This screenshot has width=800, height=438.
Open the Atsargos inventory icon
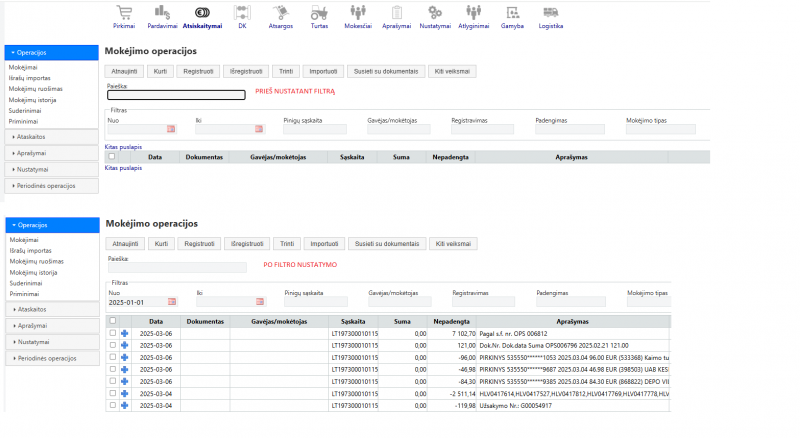pyautogui.click(x=281, y=12)
